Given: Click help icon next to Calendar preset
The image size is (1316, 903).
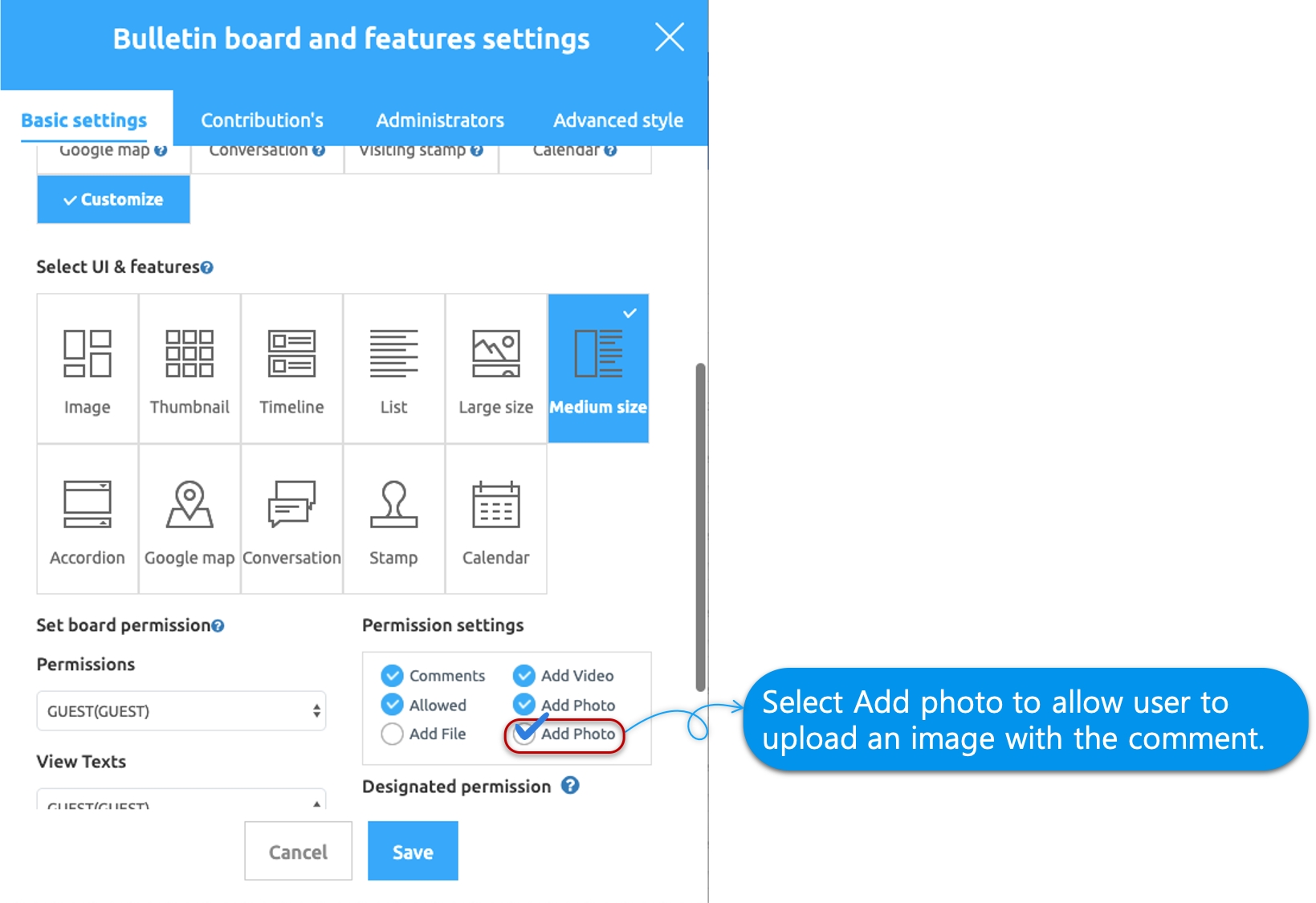Looking at the screenshot, I should pos(610,150).
